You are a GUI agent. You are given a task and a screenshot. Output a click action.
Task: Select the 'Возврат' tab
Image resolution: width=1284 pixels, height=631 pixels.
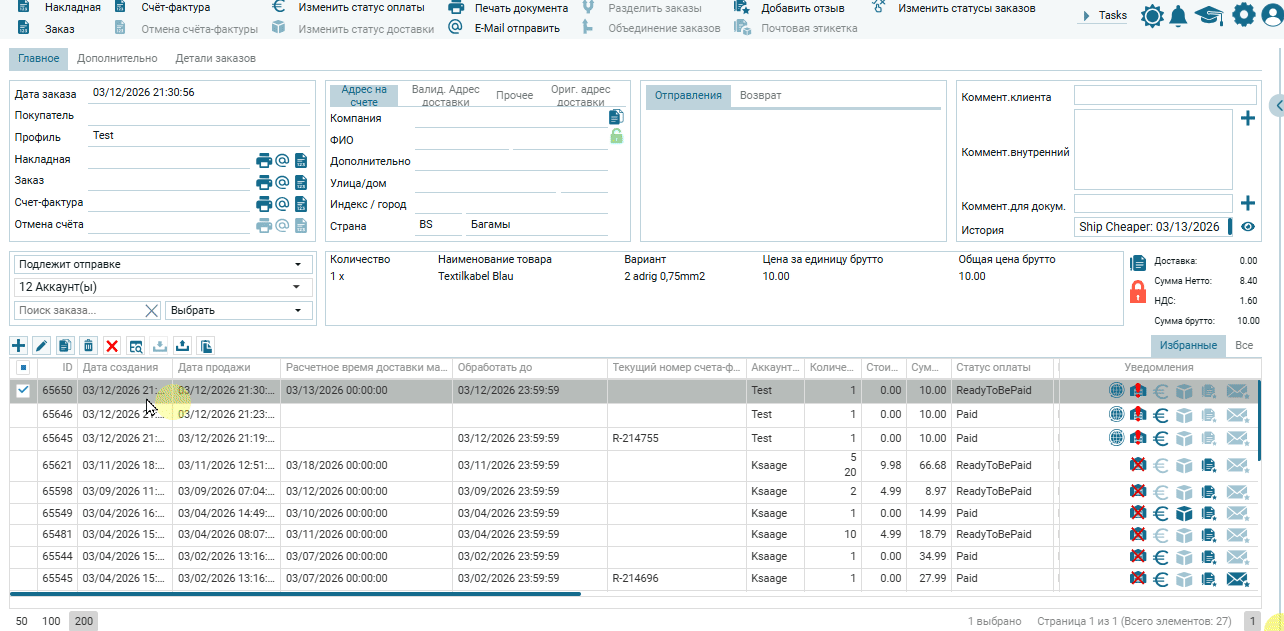760,96
